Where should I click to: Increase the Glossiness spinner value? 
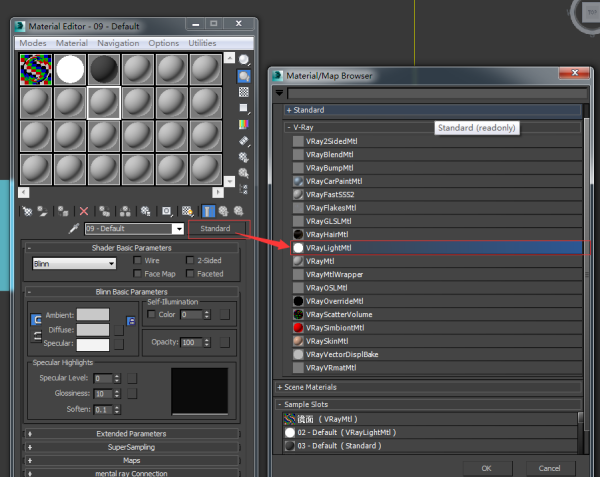point(117,391)
